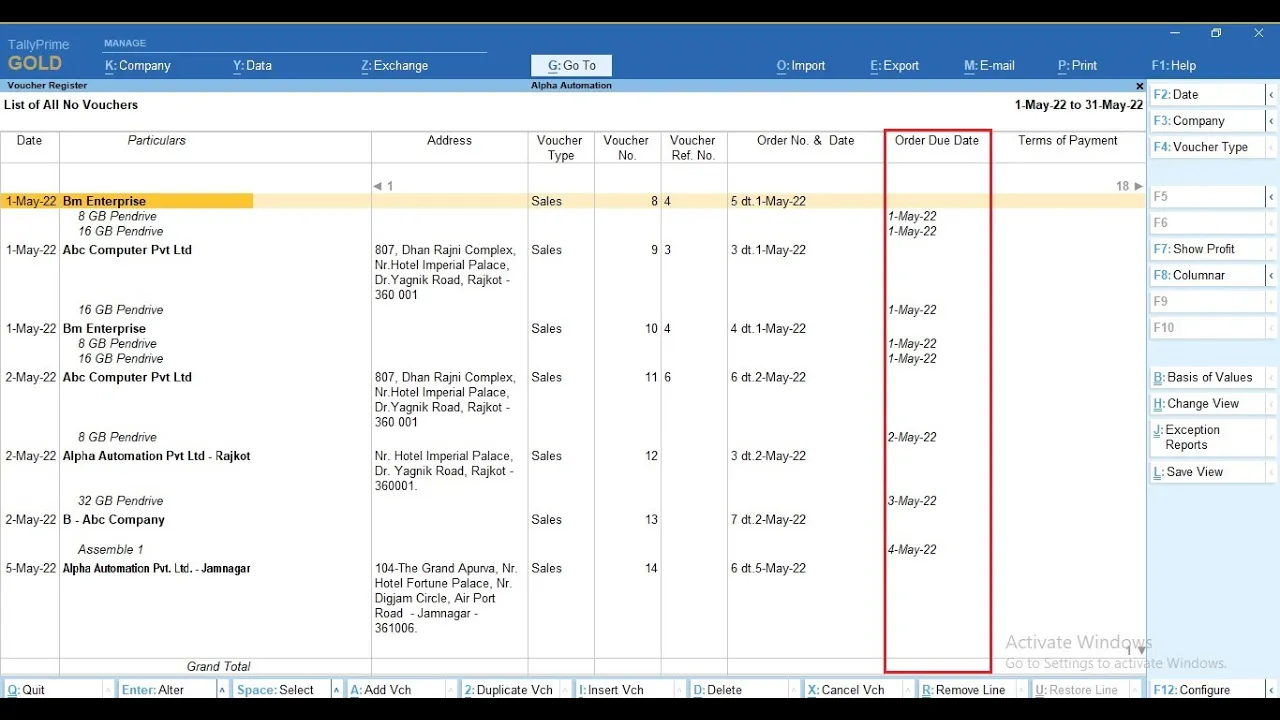The image size is (1280, 720).
Task: Expand the caret beside Space: Select
Action: pyautogui.click(x=337, y=690)
